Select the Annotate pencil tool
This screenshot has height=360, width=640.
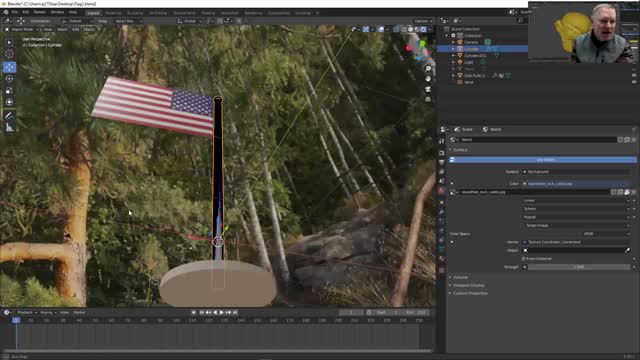pos(9,116)
